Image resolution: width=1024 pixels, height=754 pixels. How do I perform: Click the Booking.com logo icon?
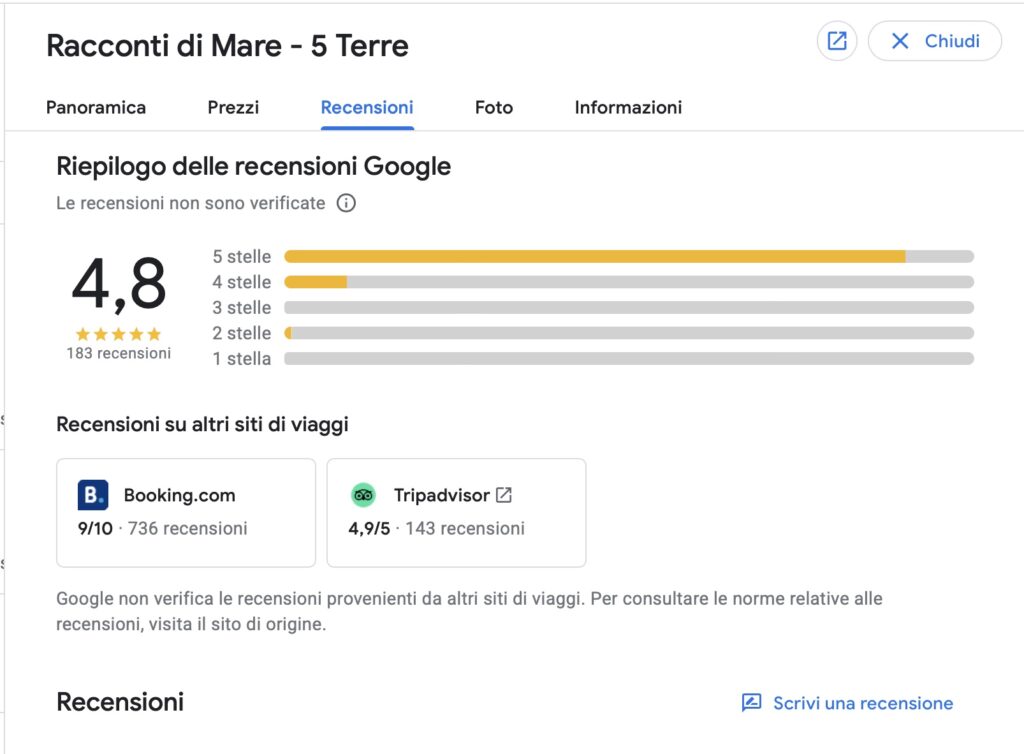click(x=93, y=495)
